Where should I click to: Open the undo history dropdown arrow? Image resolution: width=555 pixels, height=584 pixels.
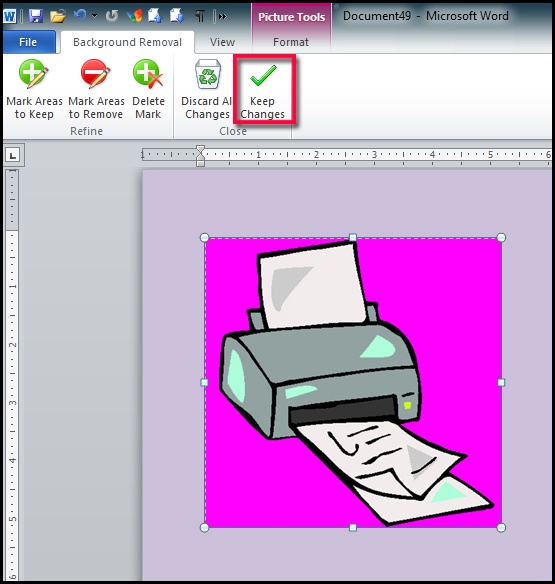[94, 16]
